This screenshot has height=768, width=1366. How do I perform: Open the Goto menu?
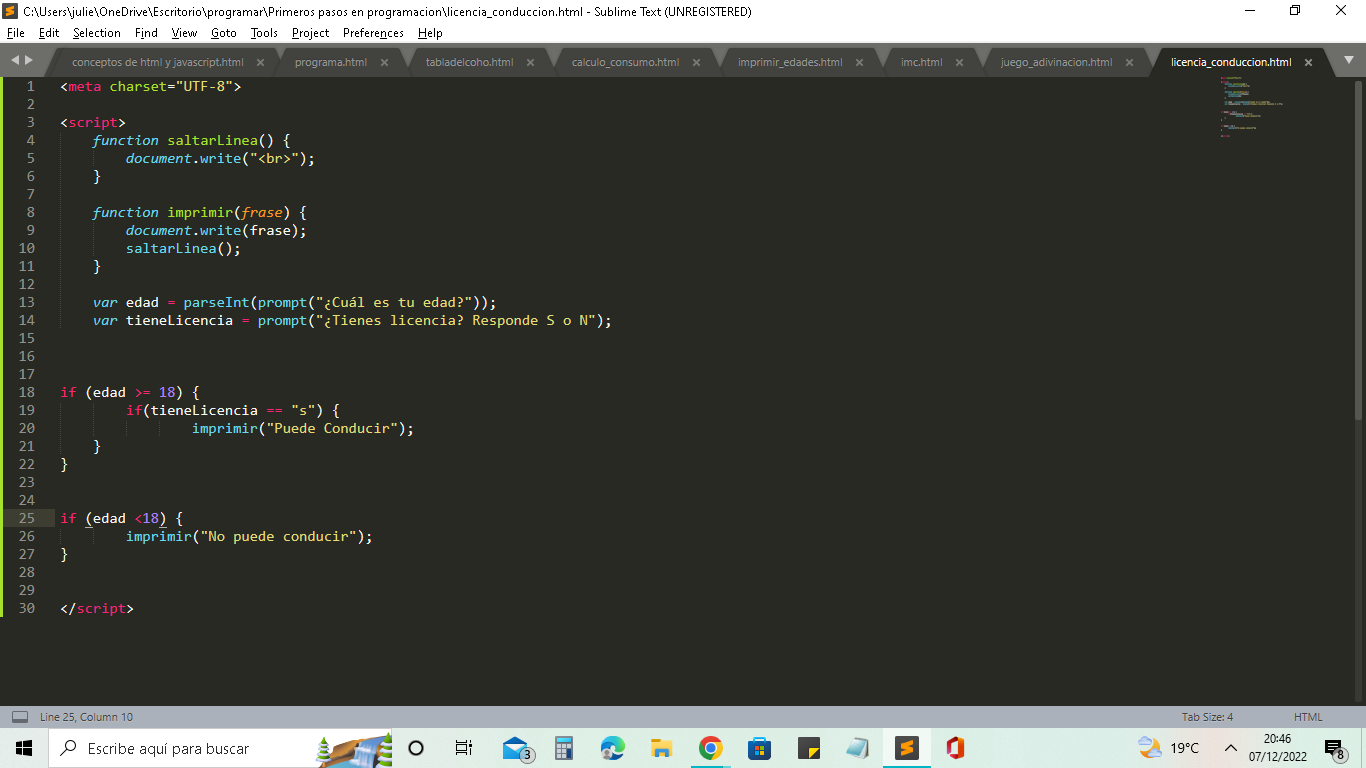click(224, 33)
